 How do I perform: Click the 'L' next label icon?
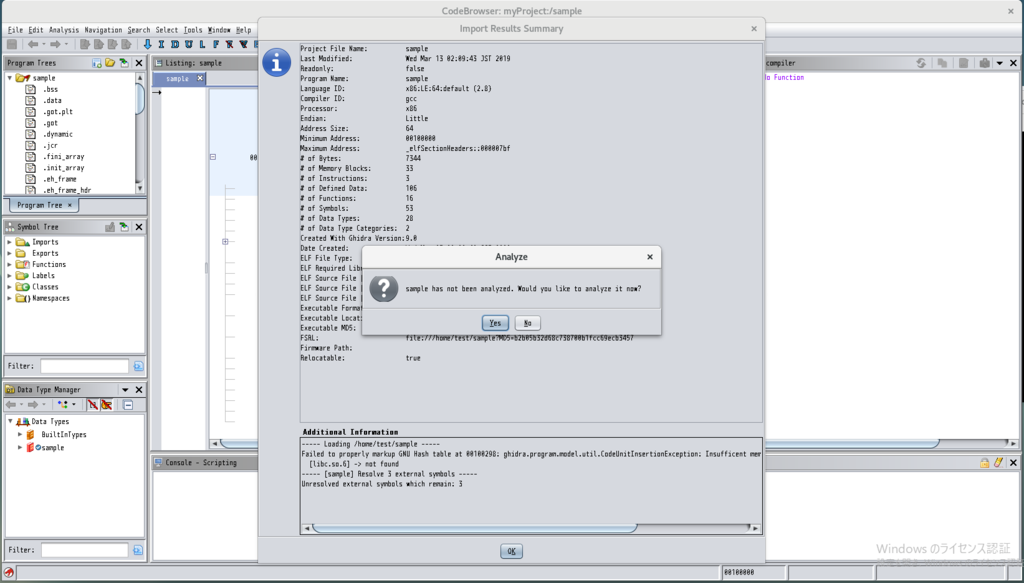[202, 44]
